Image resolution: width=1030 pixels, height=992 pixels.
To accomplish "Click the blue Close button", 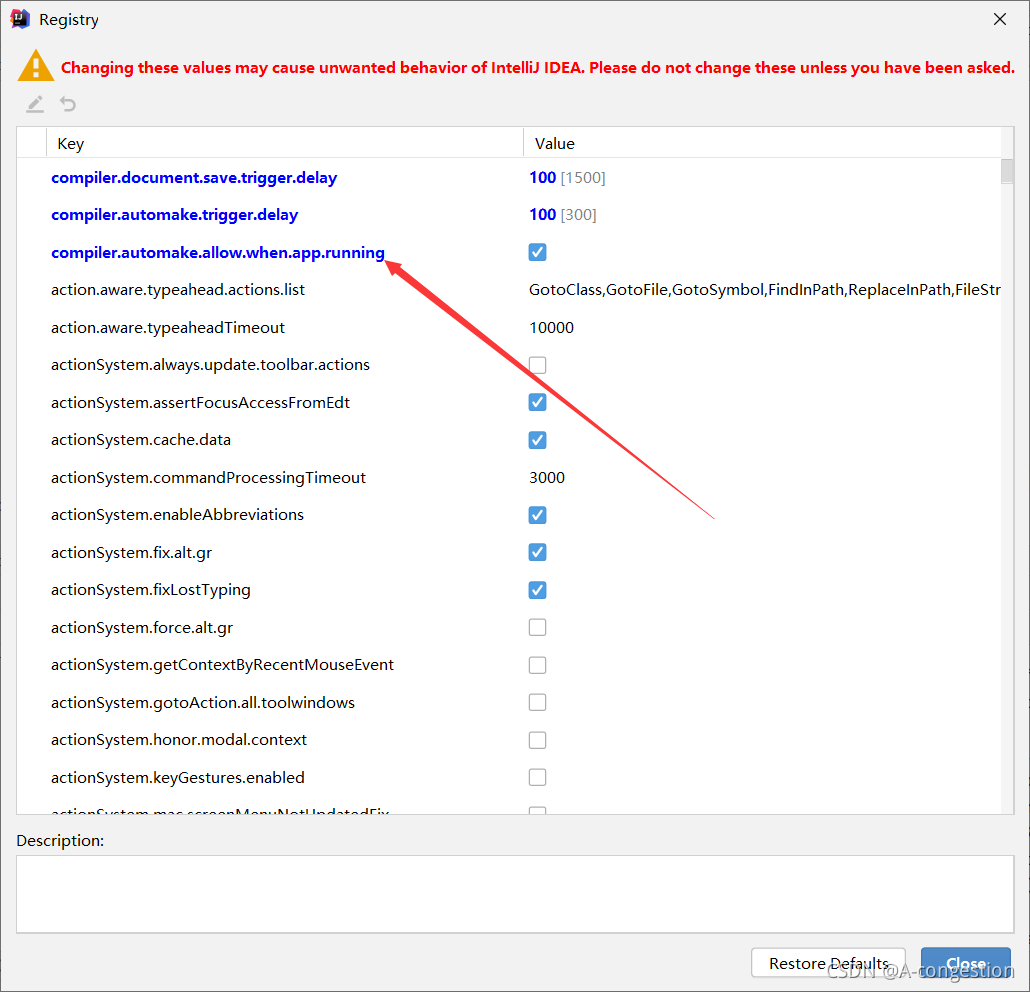I will point(966,963).
